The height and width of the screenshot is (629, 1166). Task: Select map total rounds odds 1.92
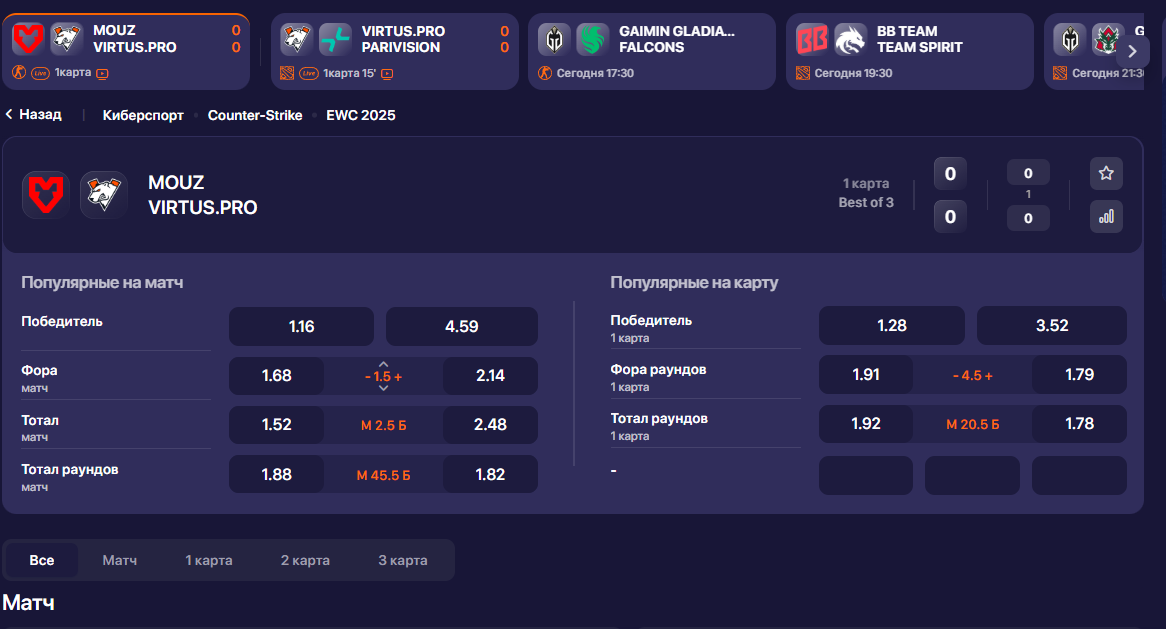pos(866,424)
